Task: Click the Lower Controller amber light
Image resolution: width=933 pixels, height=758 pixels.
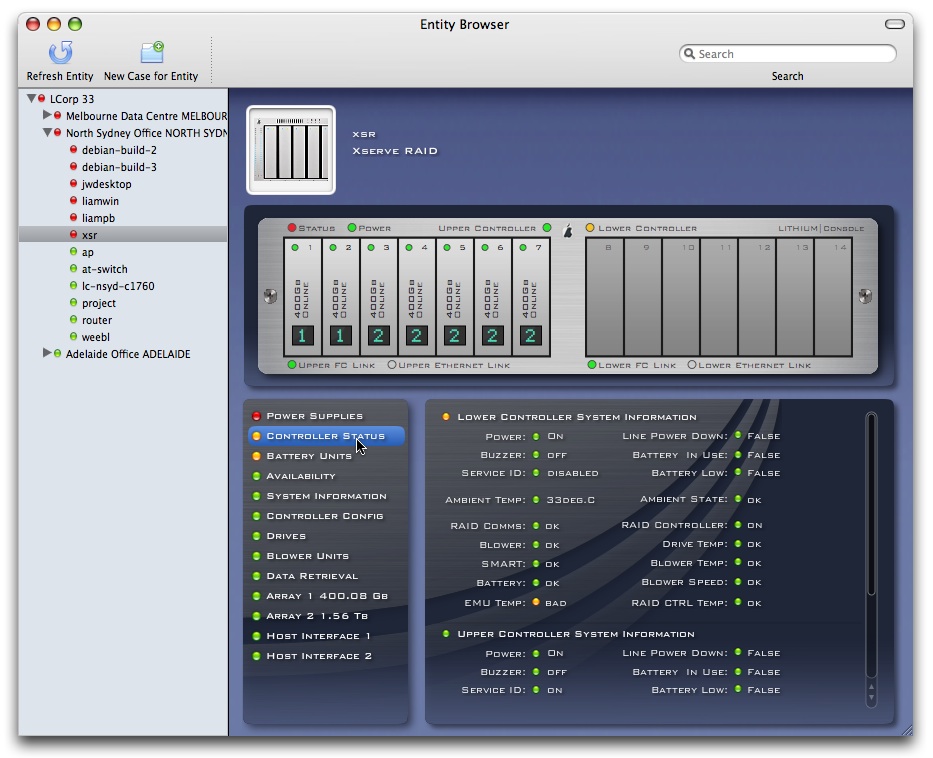Action: pos(590,227)
